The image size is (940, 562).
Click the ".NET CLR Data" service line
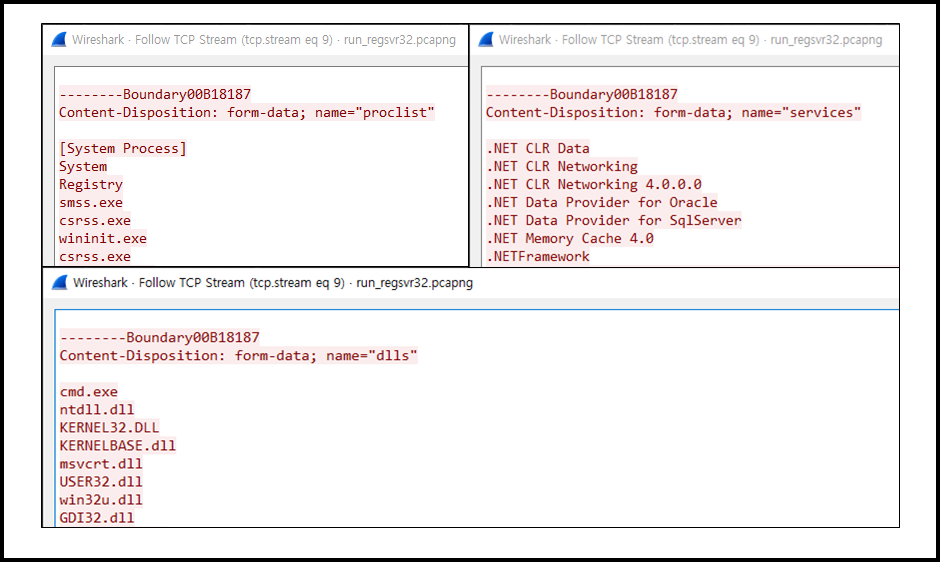coord(538,149)
